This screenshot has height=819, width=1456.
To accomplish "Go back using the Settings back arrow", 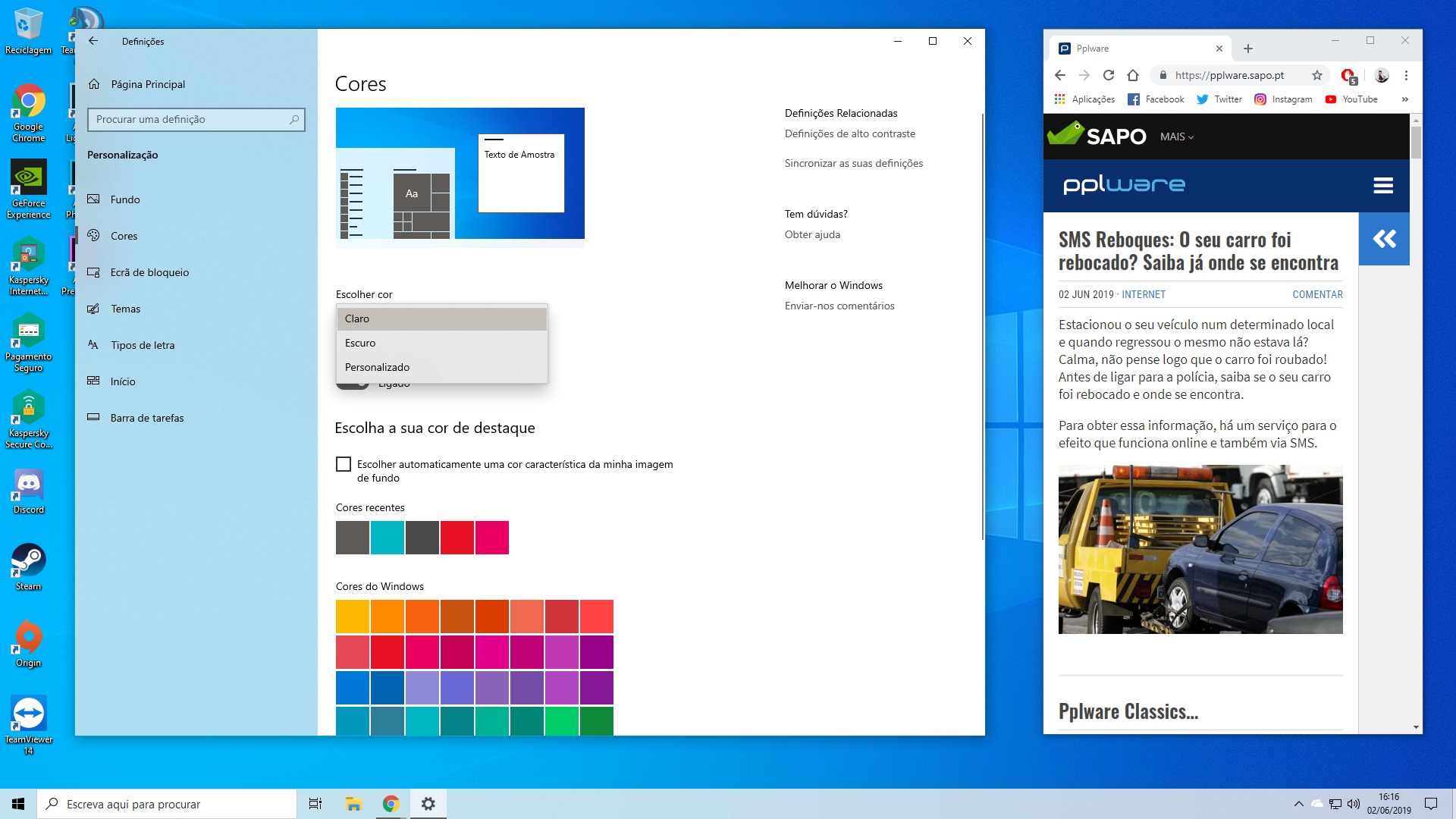I will tap(93, 41).
